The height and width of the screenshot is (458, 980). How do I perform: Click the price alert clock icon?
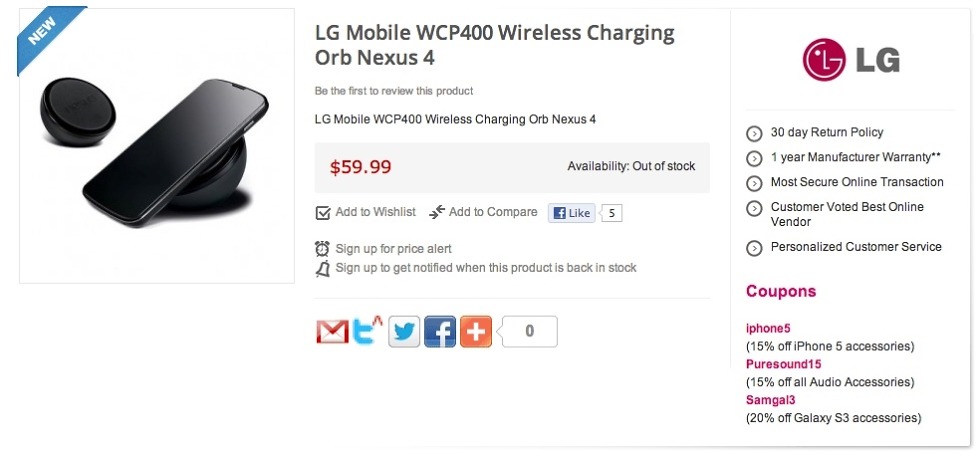(323, 248)
